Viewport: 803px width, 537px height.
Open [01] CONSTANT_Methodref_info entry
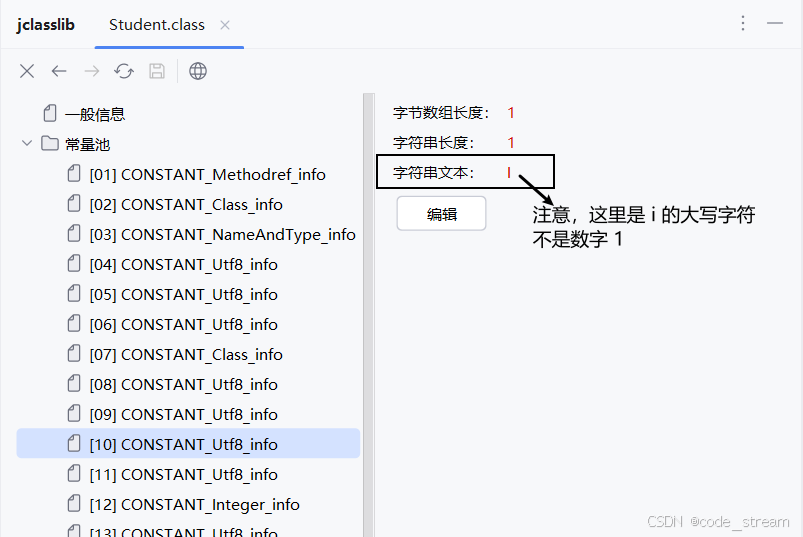207,175
